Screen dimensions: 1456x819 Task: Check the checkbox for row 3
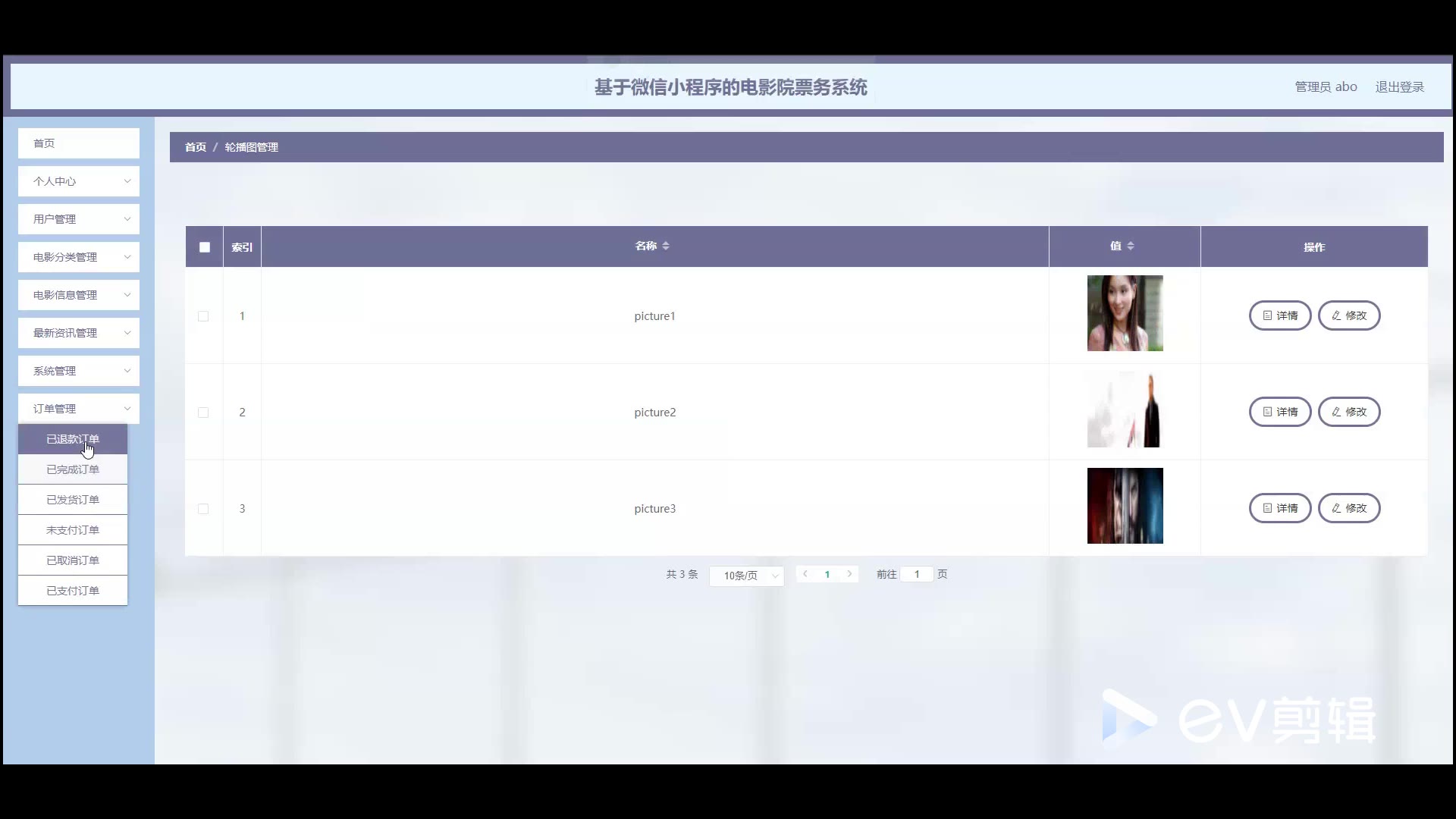point(203,509)
